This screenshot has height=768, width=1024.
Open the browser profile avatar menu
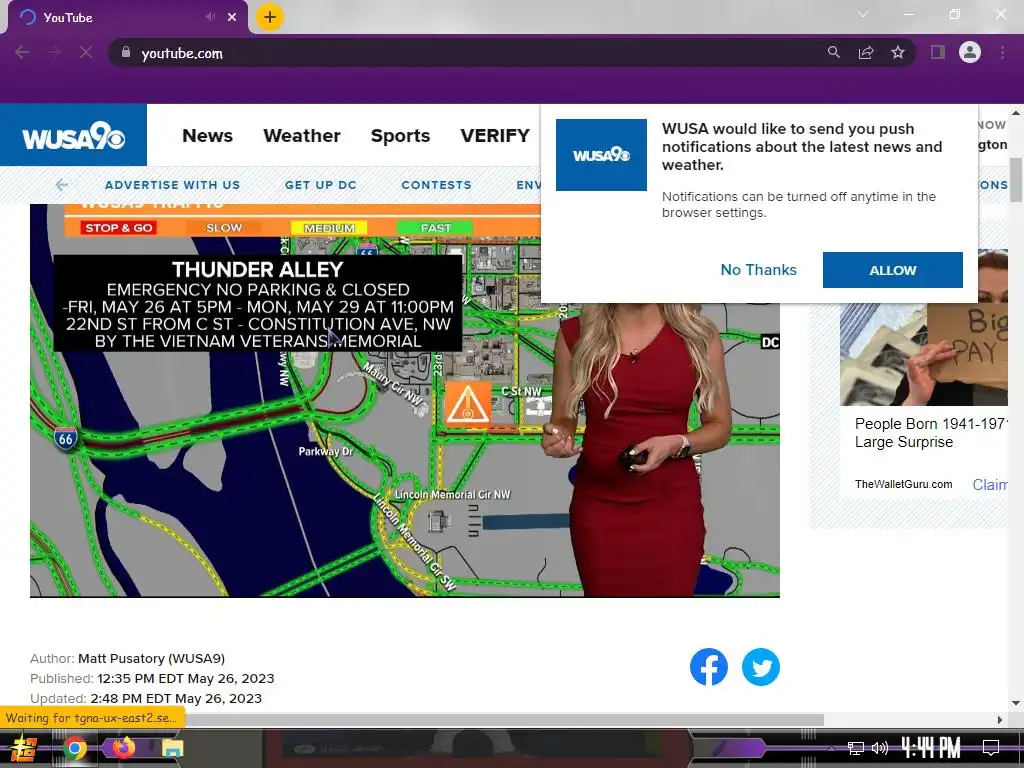[970, 52]
